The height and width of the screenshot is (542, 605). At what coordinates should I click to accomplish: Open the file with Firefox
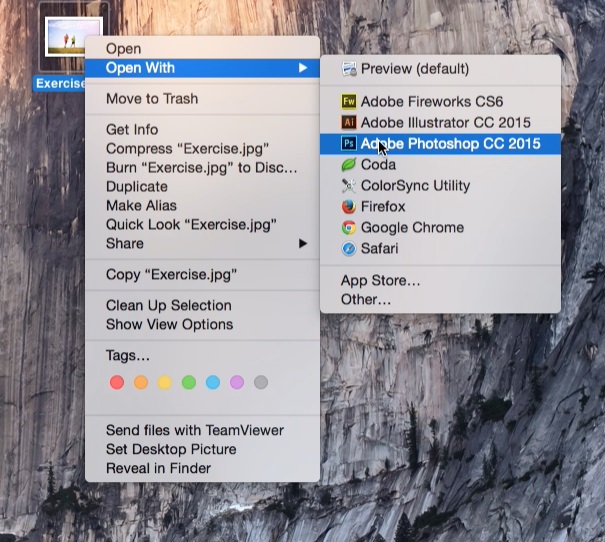(440, 206)
